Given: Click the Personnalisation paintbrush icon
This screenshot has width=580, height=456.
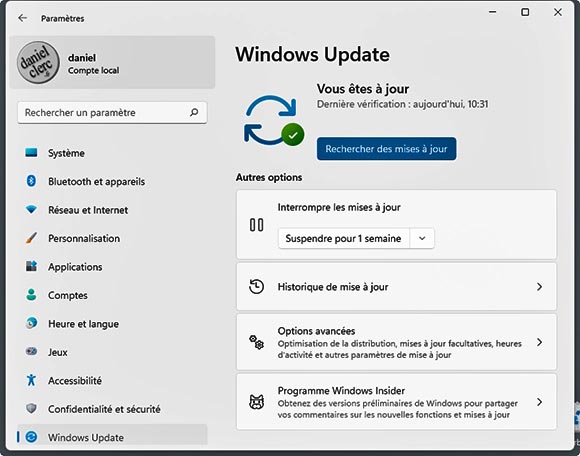Looking at the screenshot, I should click(31, 238).
